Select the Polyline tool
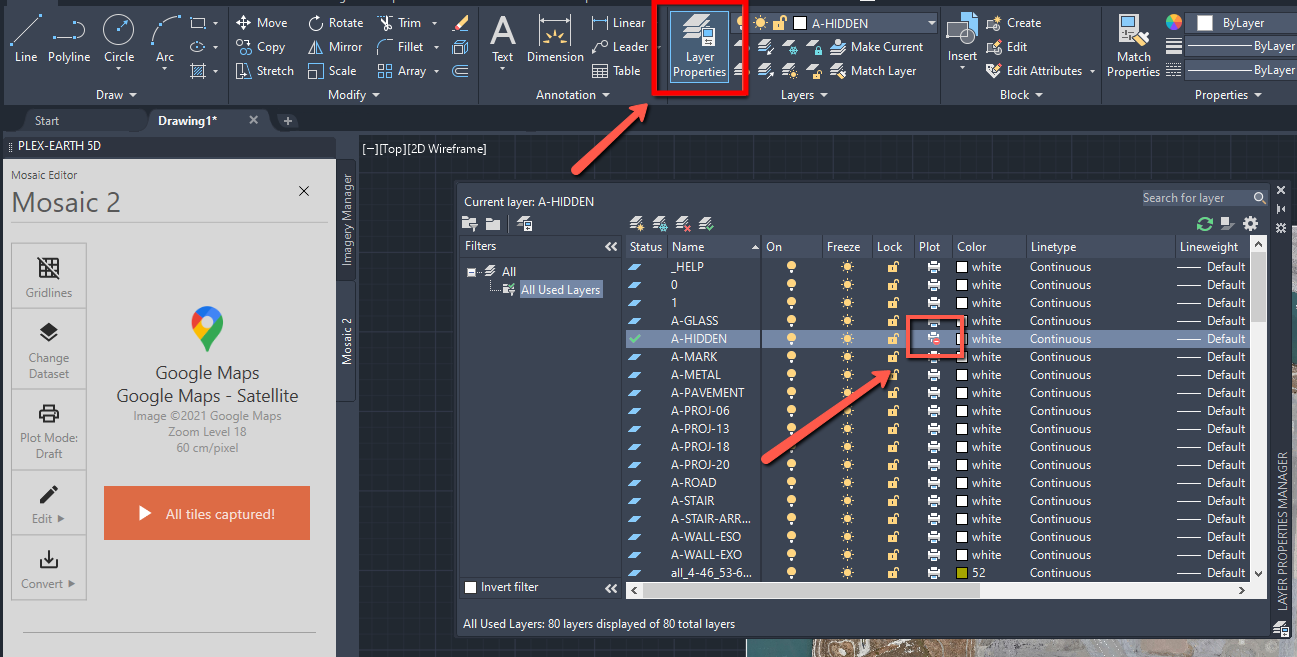The image size is (1297, 657). (x=69, y=38)
